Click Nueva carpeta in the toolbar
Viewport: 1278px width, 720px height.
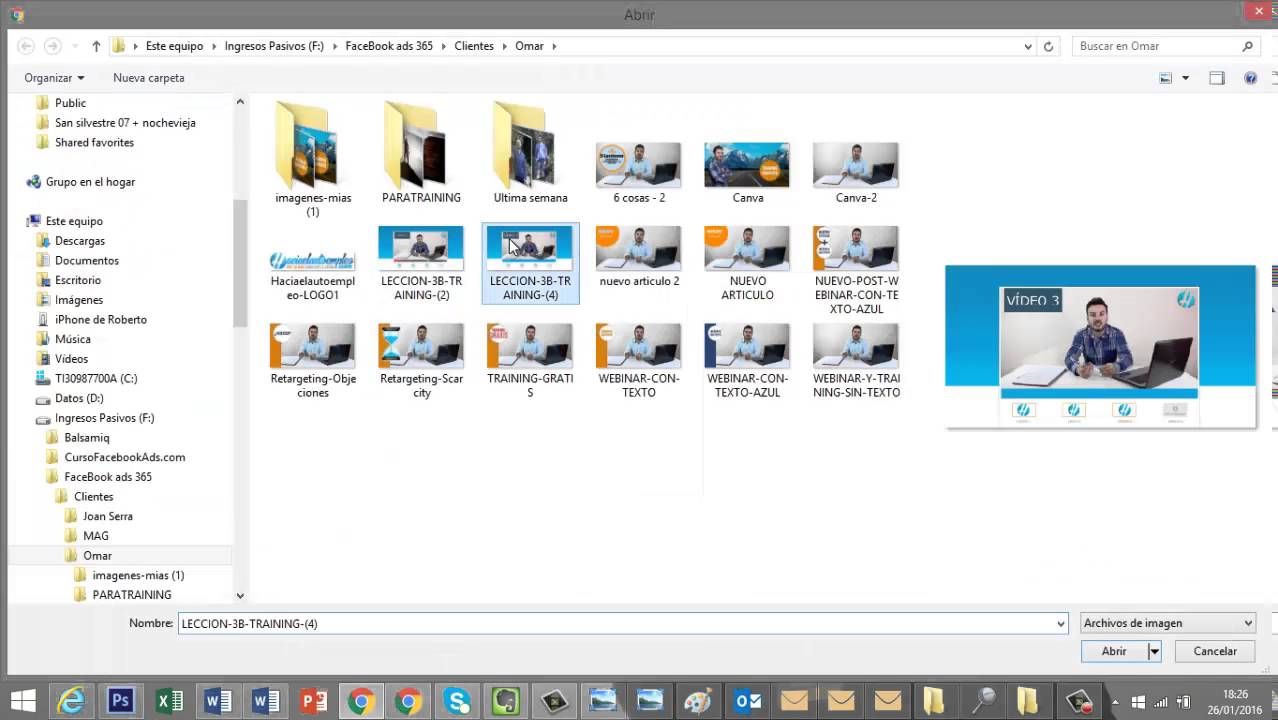[x=148, y=78]
